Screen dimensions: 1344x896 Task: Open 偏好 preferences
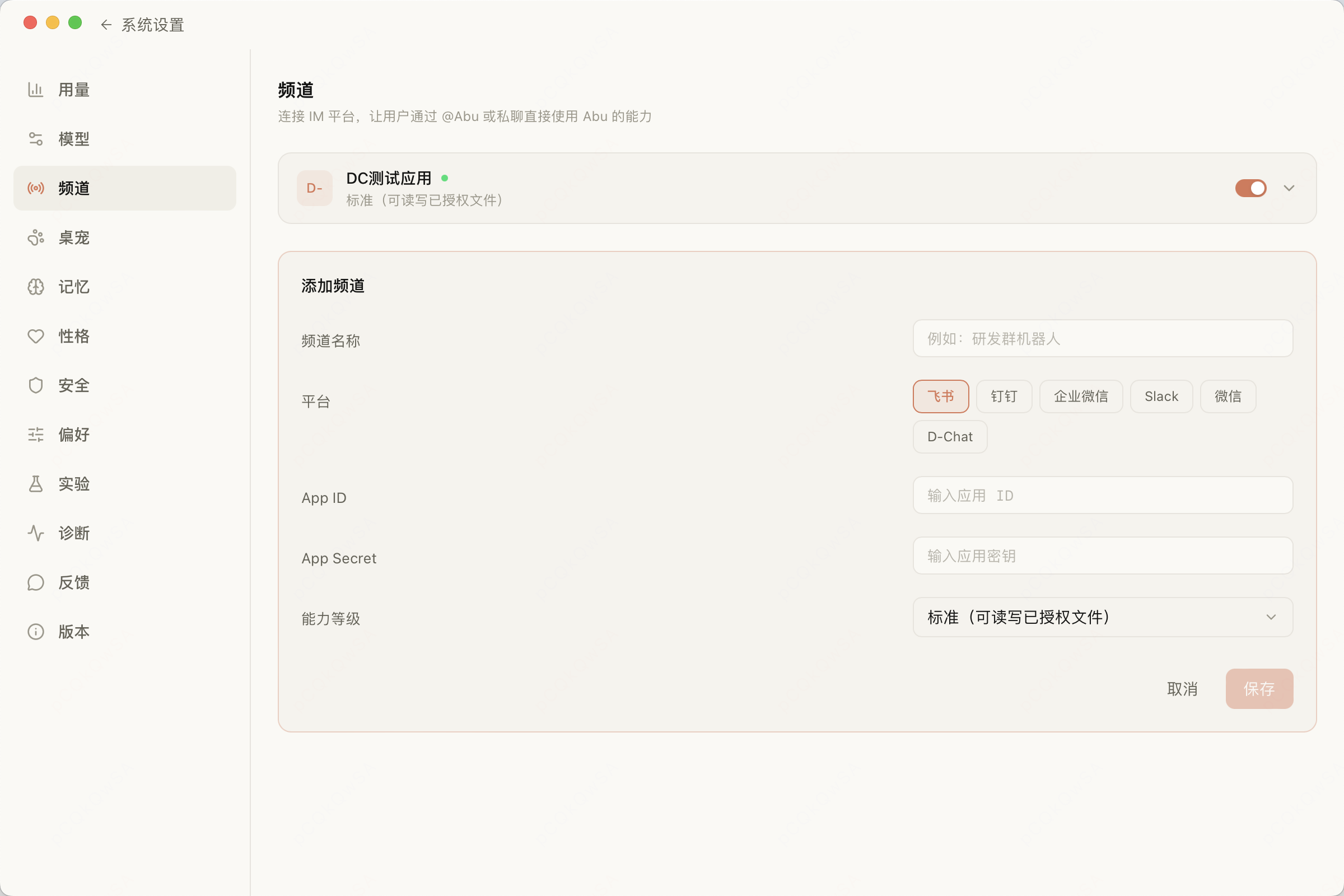point(124,435)
